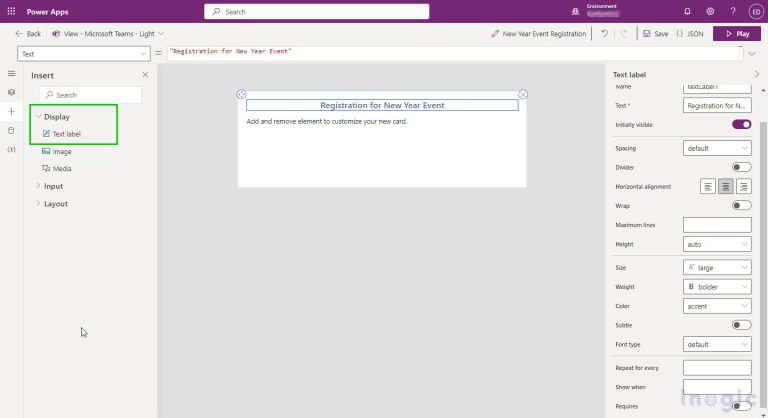Open the Spacing dropdown
This screenshot has width=768, height=418.
(x=717, y=148)
